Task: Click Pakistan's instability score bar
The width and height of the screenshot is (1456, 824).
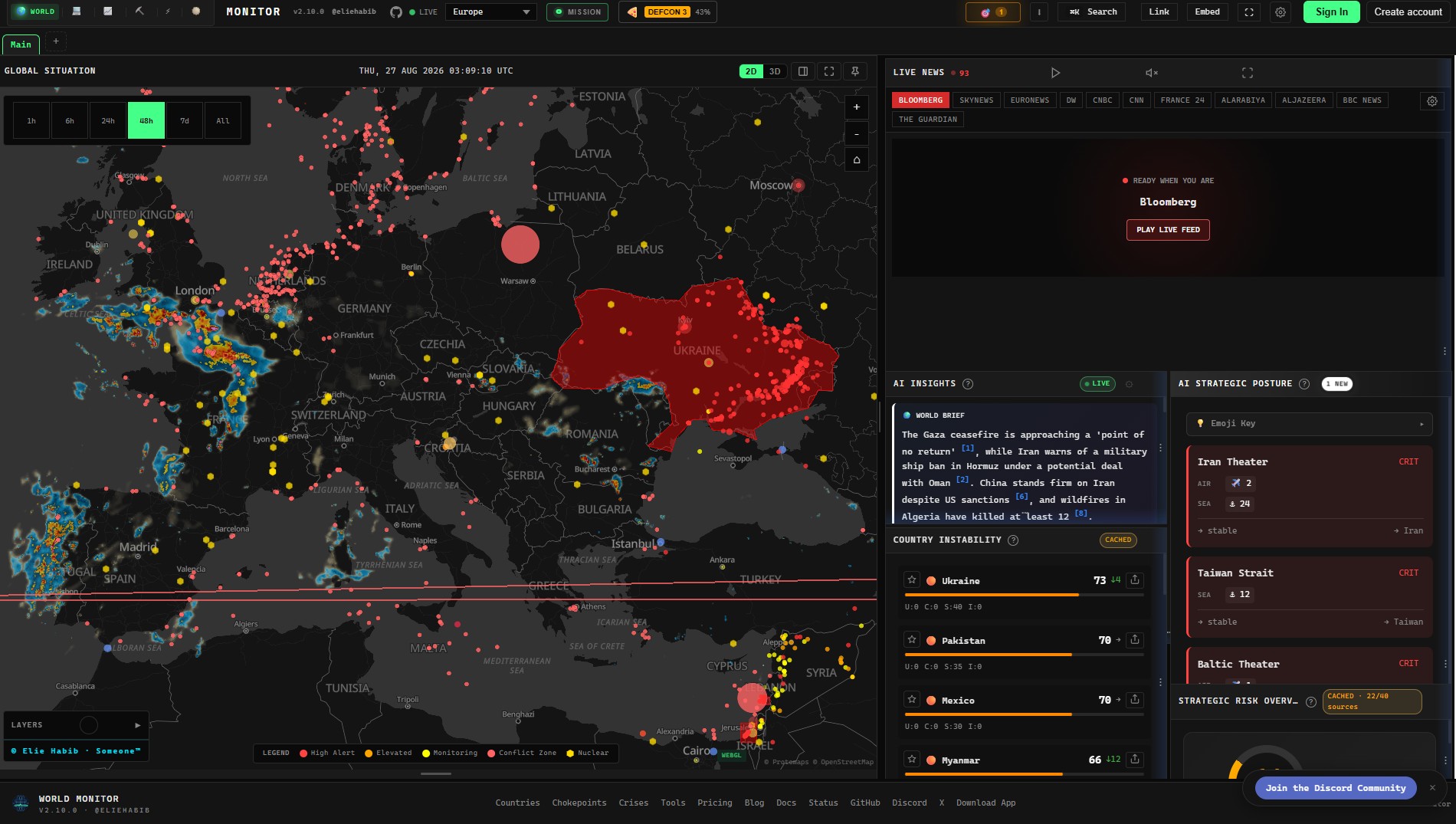Action: [1024, 655]
